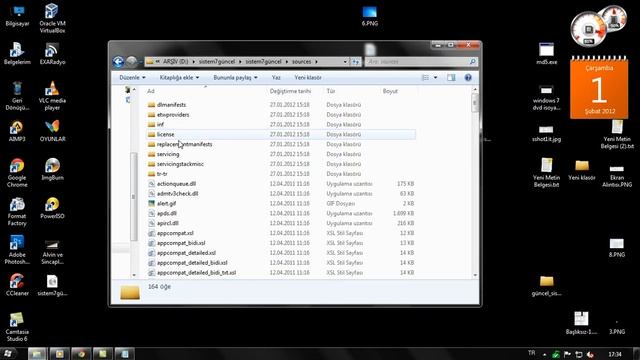The height and width of the screenshot is (360, 640).
Task: Select the Yeni klasör desktop folder
Action: (582, 169)
